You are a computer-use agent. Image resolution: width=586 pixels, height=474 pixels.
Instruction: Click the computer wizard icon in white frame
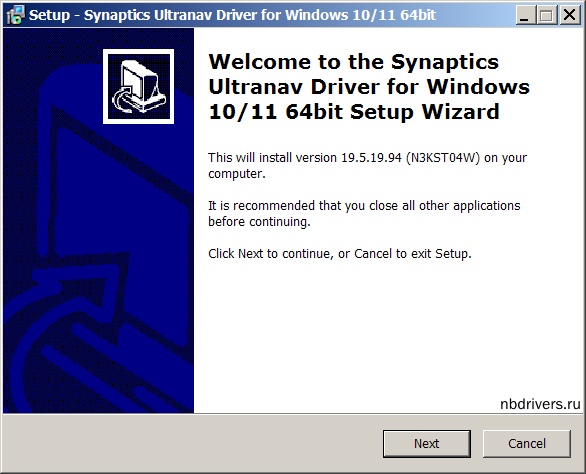138,86
